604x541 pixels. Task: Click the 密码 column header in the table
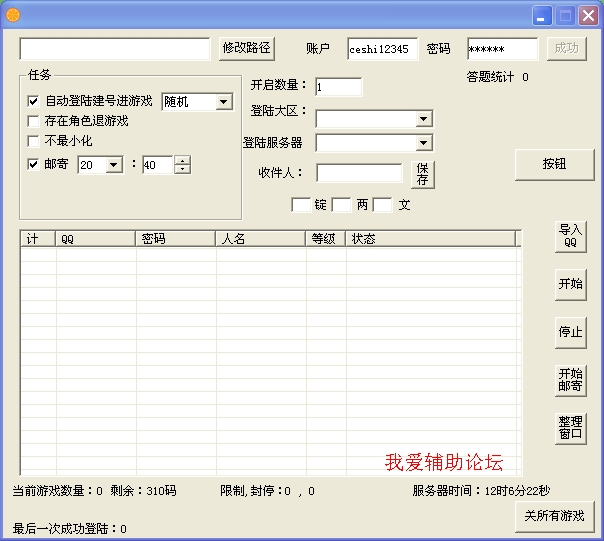[x=175, y=239]
